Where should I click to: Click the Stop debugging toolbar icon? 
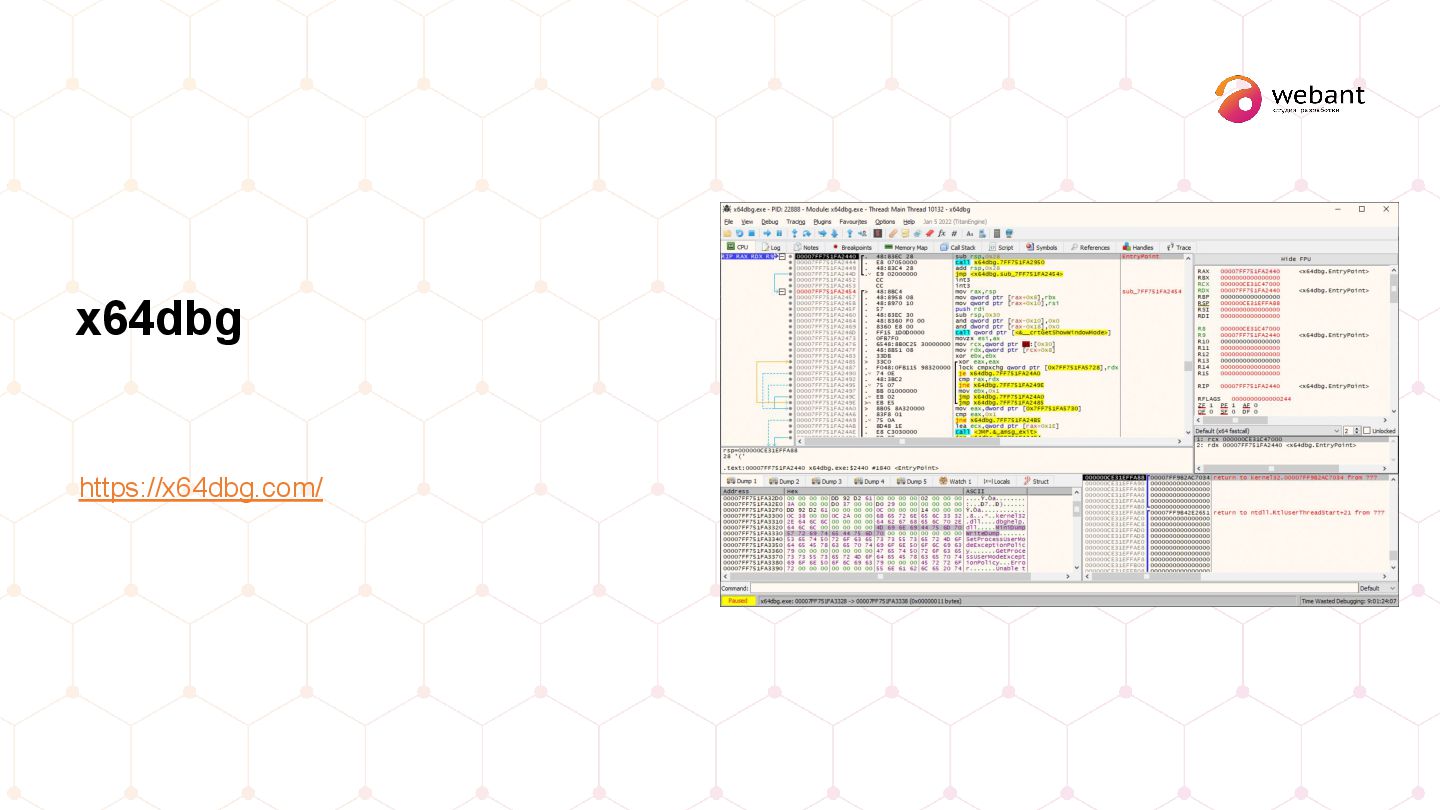click(x=751, y=233)
